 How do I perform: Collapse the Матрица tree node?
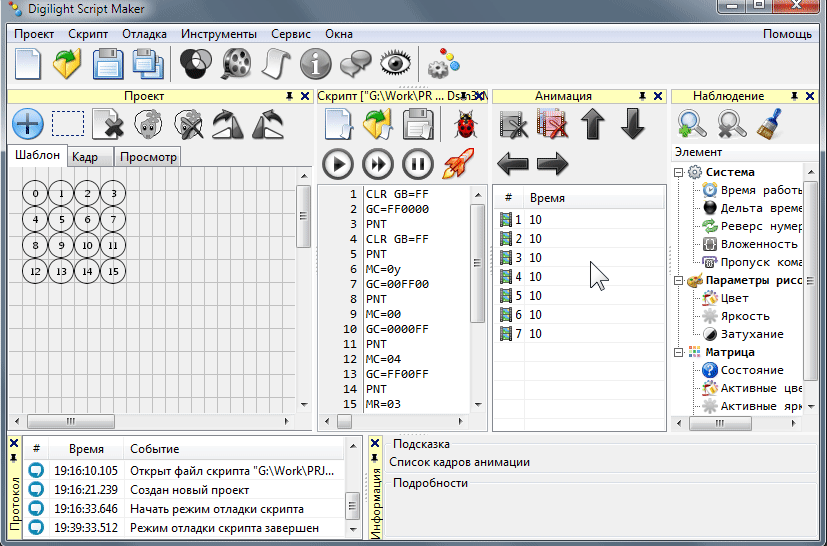(679, 352)
